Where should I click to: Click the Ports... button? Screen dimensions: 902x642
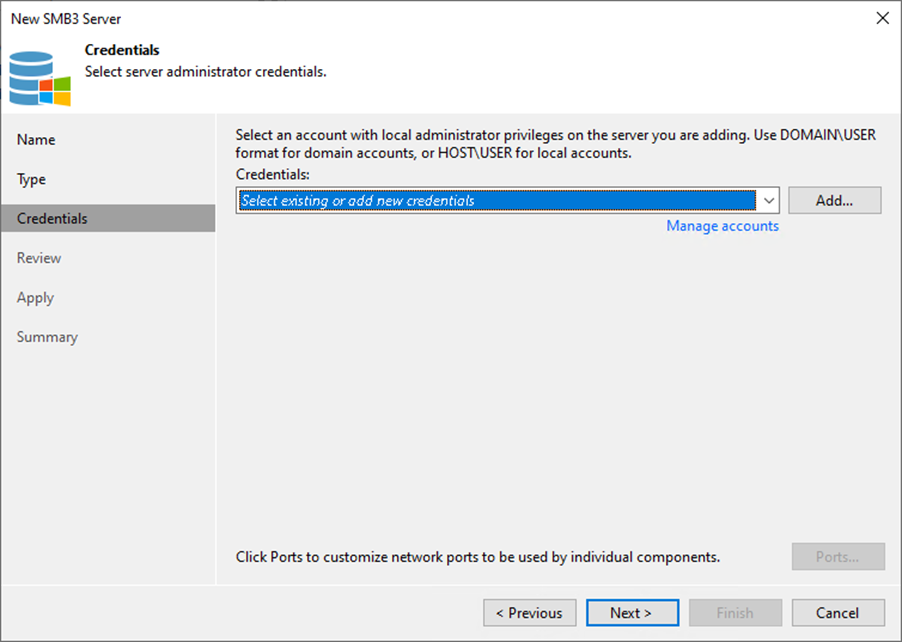tap(838, 557)
